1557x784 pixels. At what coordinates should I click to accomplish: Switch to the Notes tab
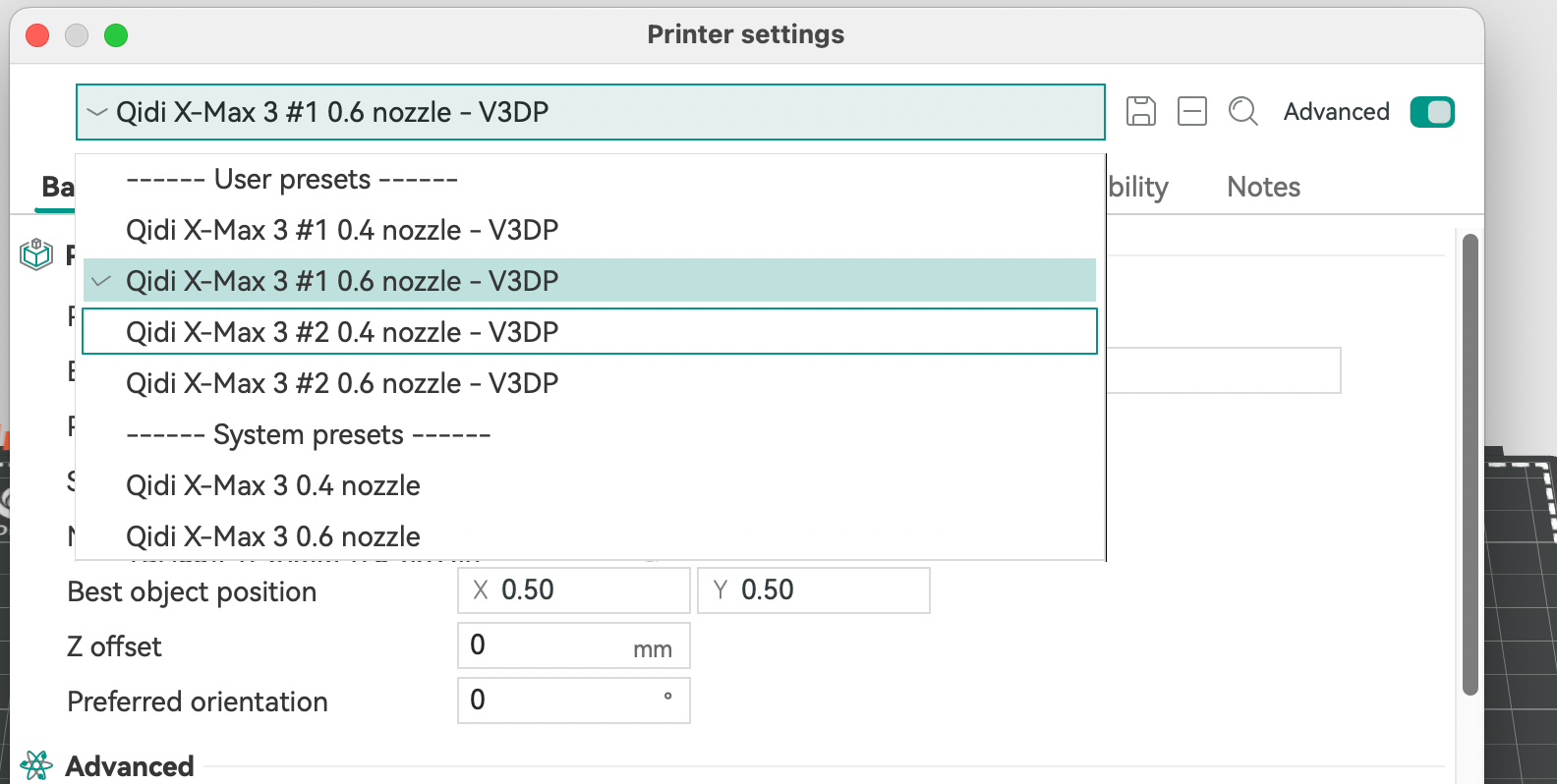point(1263,187)
